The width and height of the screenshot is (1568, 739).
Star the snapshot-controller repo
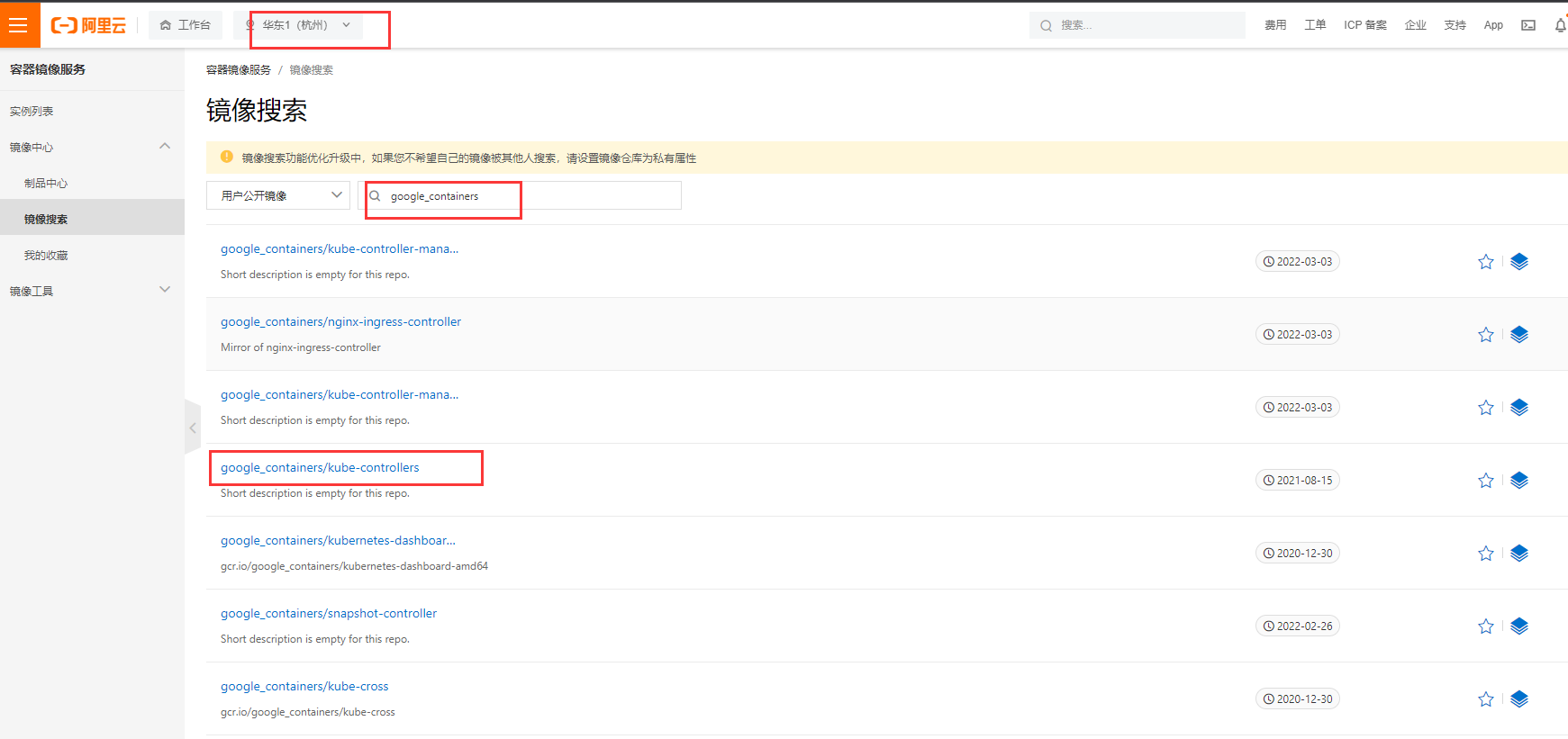(1486, 626)
